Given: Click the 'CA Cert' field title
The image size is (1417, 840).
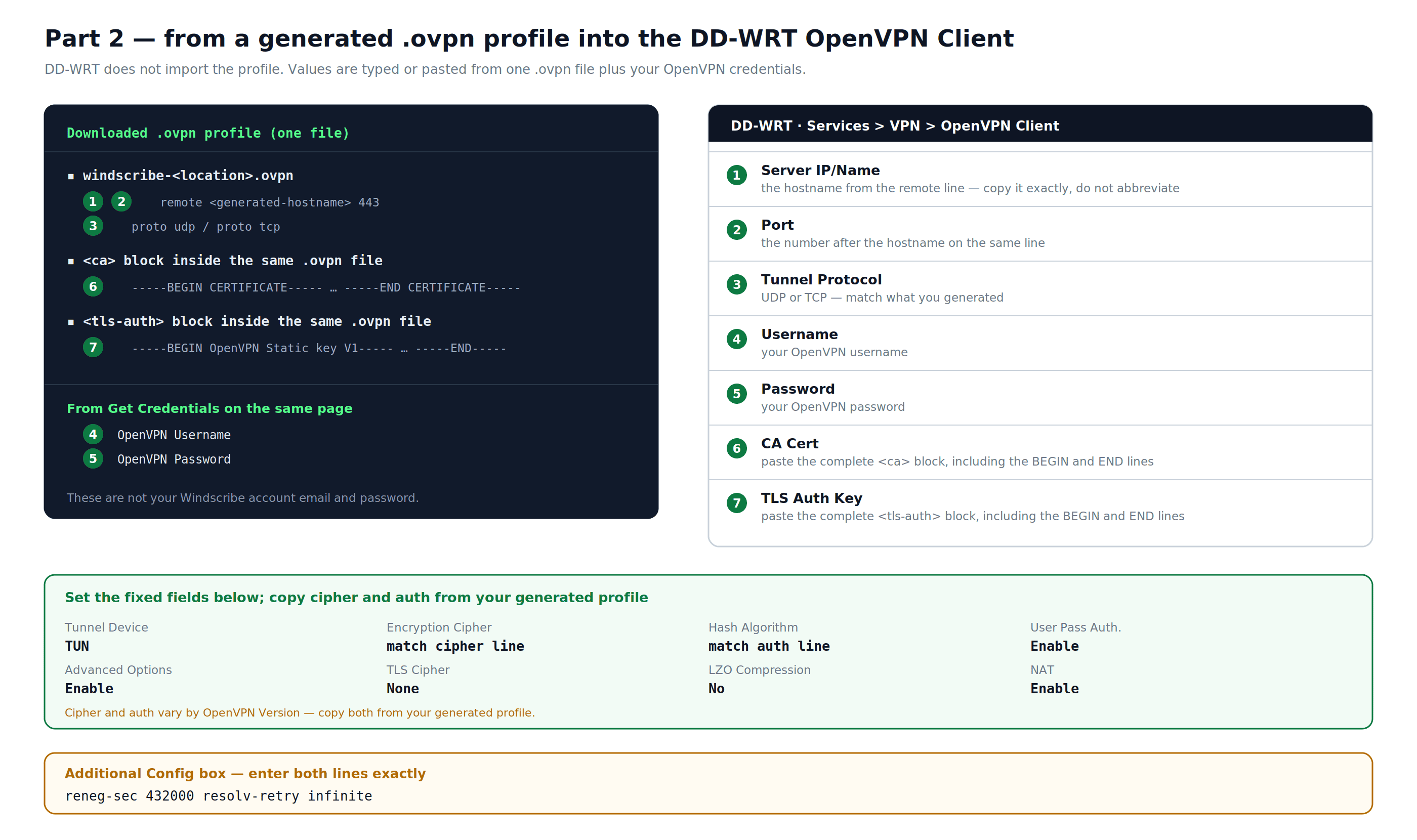Looking at the screenshot, I should (x=790, y=443).
